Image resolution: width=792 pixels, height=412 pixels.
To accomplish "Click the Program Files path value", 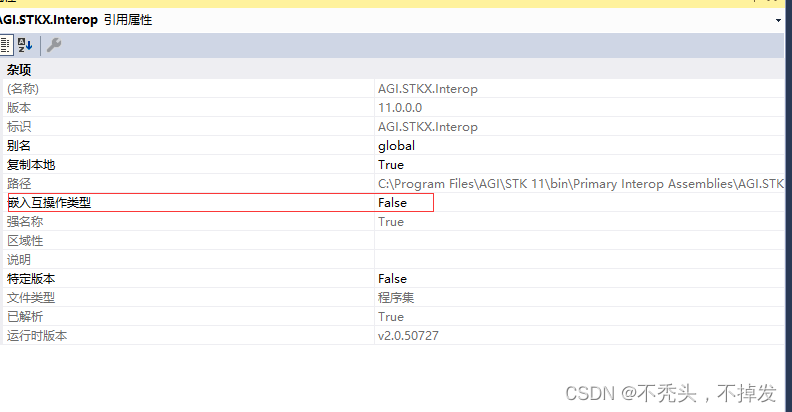I will 580,184.
